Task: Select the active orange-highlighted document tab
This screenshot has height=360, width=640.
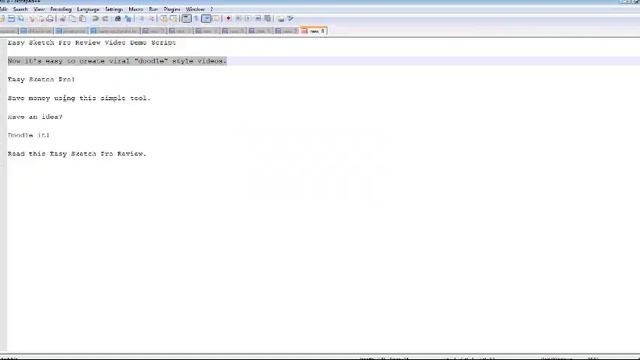Action: click(x=313, y=31)
